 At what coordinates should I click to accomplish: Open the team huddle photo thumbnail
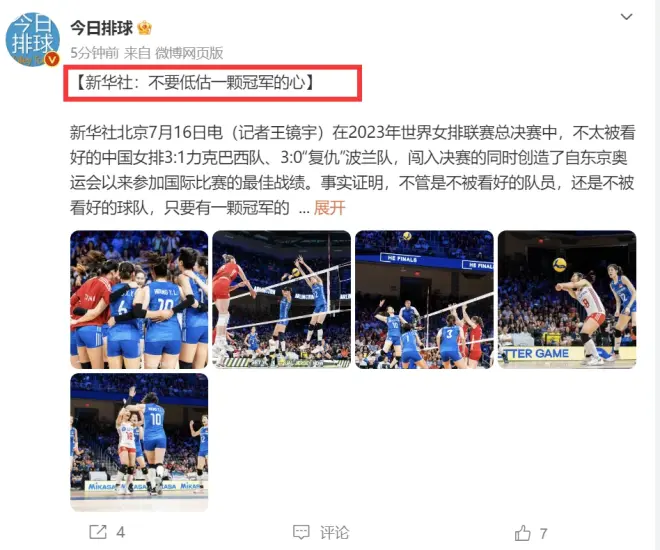click(x=139, y=300)
